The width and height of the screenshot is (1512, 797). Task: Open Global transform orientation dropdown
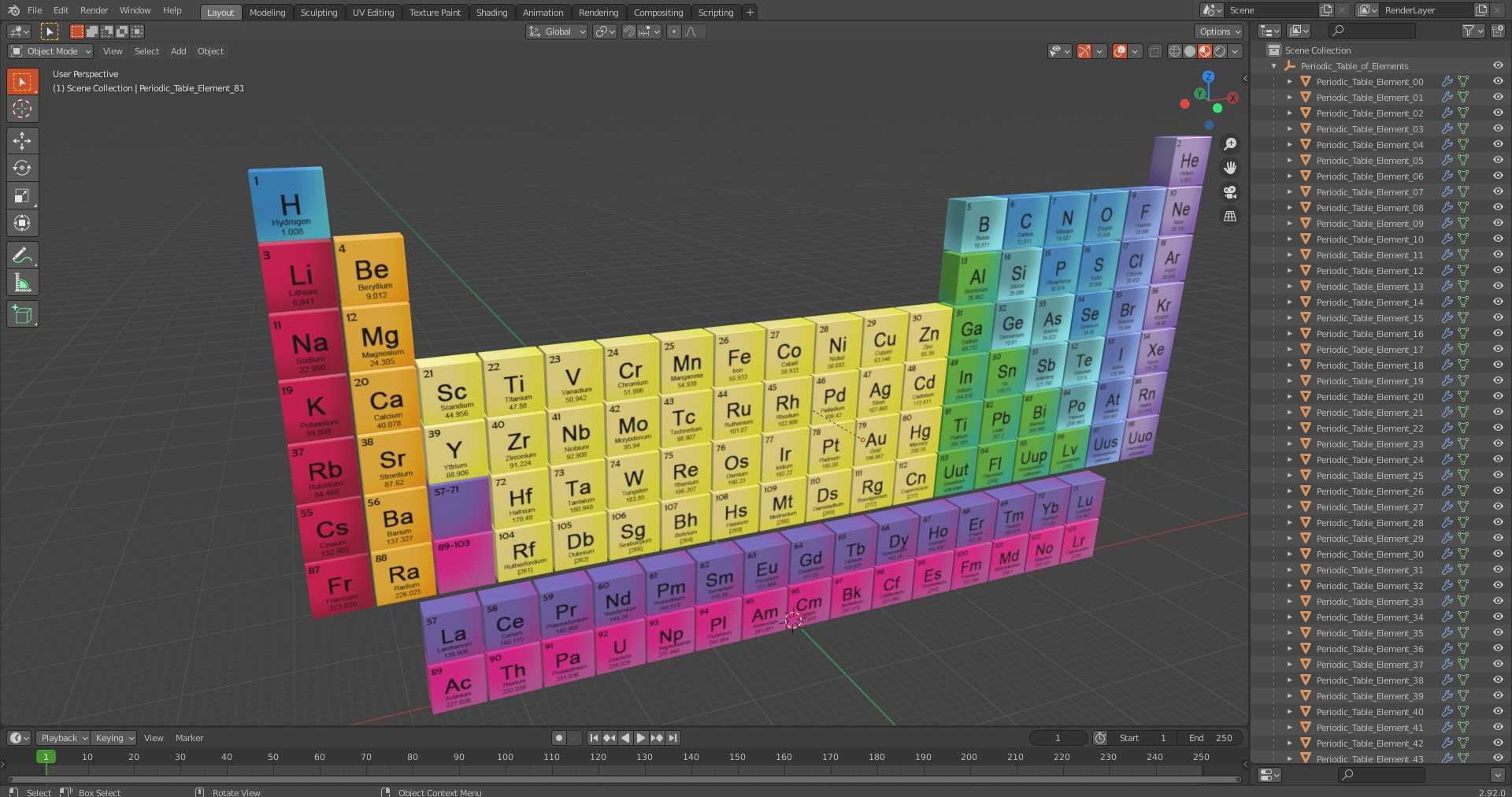click(x=557, y=32)
